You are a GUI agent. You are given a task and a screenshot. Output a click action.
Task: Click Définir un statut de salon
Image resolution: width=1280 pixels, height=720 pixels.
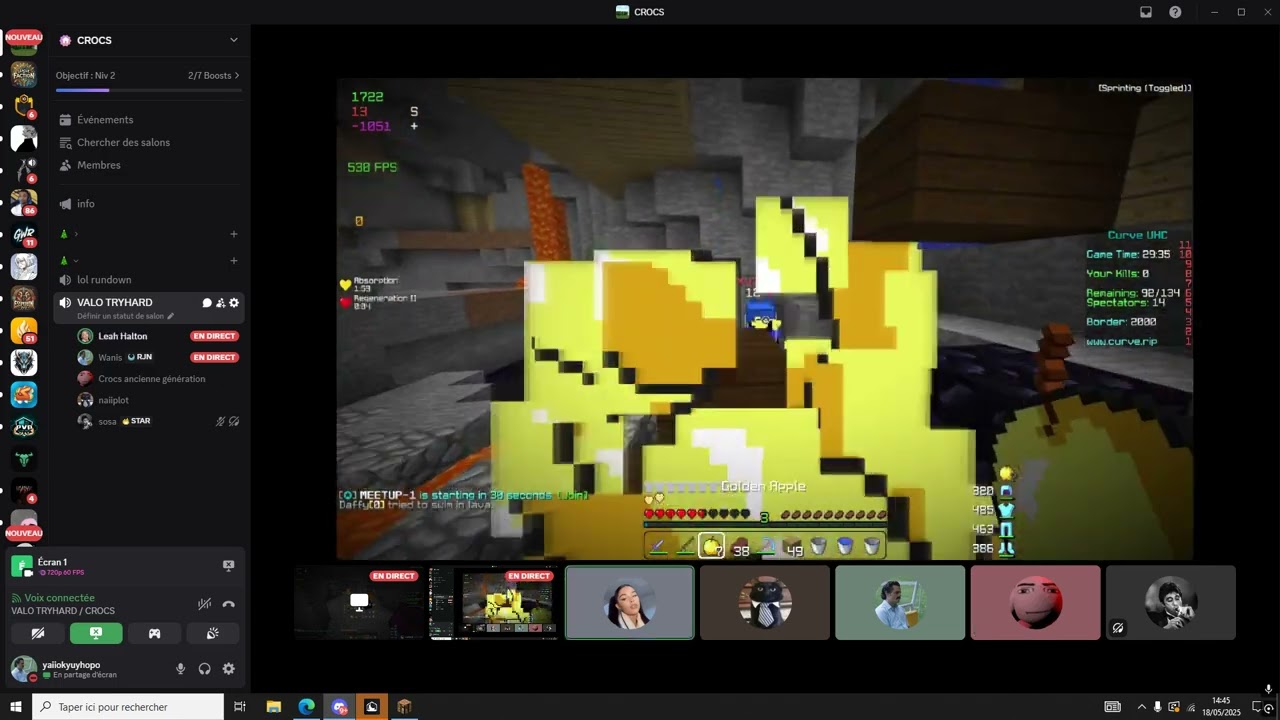click(125, 316)
